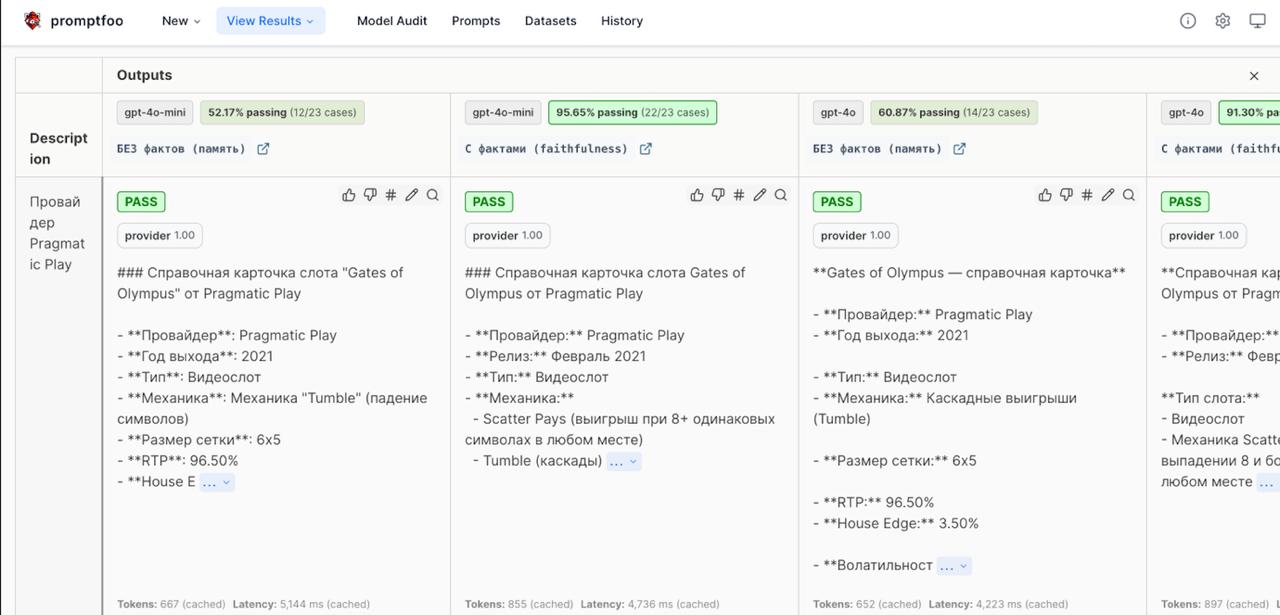Open the New dropdown menu
The image size is (1280, 615).
181,21
